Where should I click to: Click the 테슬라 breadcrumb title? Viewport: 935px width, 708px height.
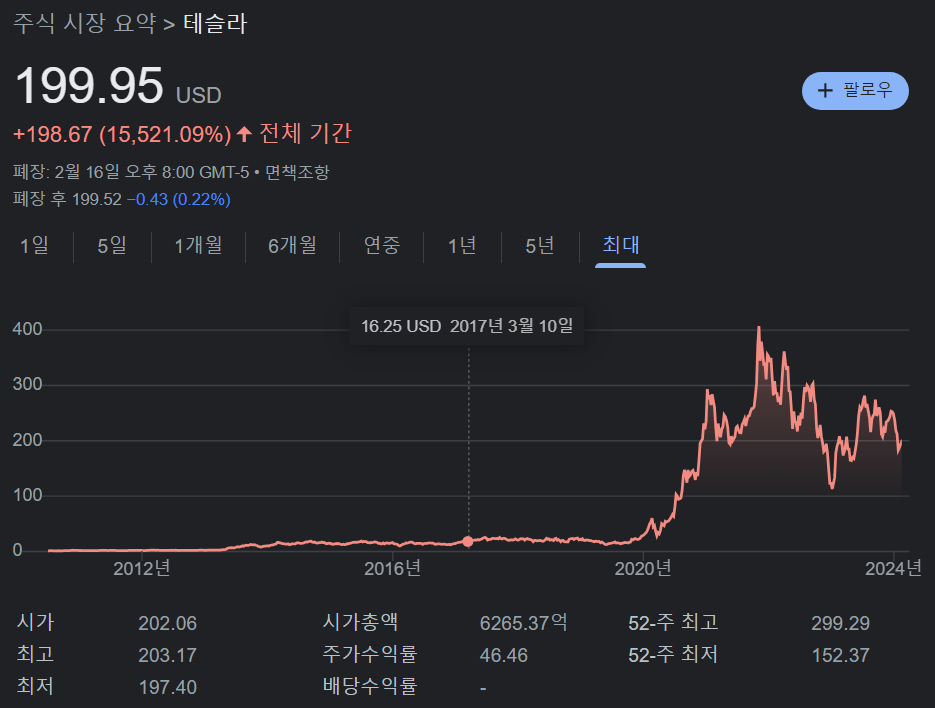[x=215, y=24]
